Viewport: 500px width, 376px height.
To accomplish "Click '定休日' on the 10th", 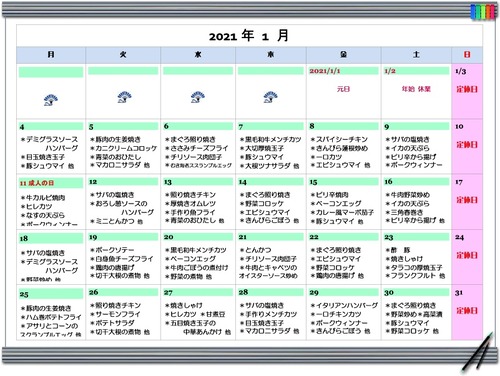I will click(467, 145).
